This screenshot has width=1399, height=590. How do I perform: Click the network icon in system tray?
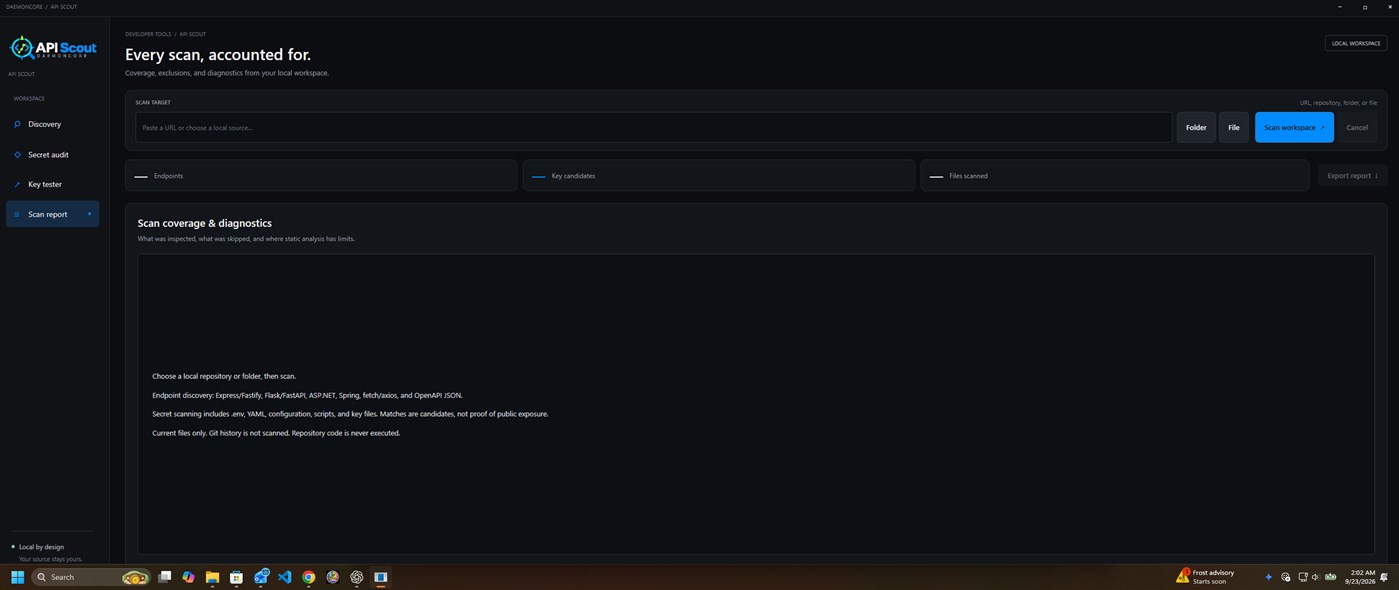pos(1302,577)
